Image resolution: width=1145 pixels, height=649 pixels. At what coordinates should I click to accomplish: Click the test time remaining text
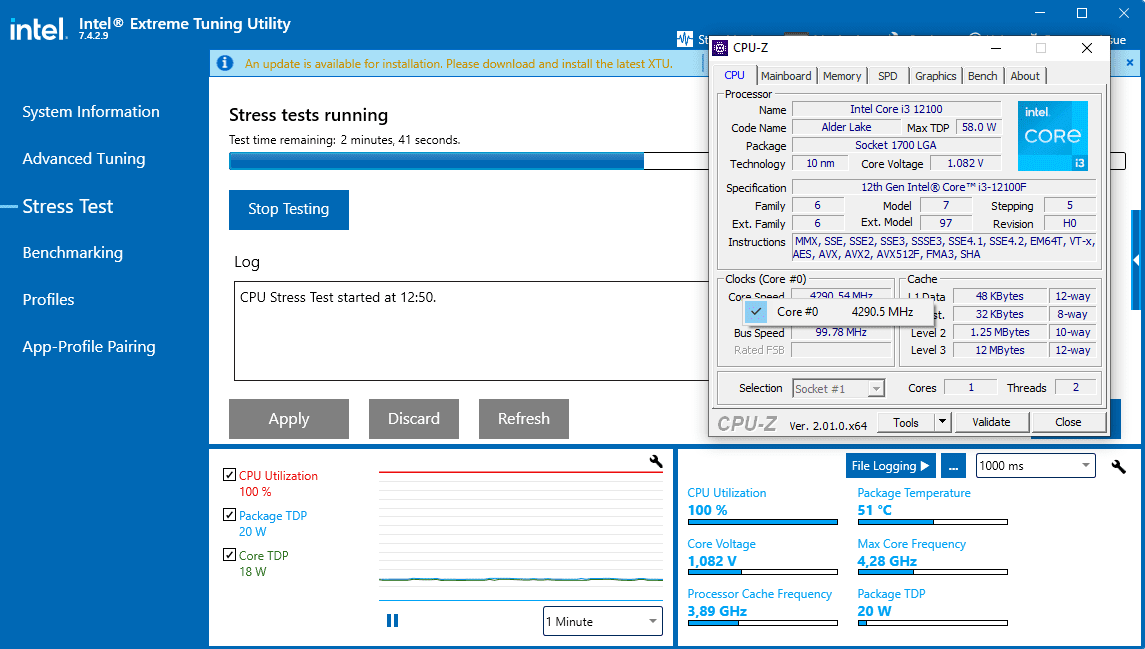(x=344, y=139)
